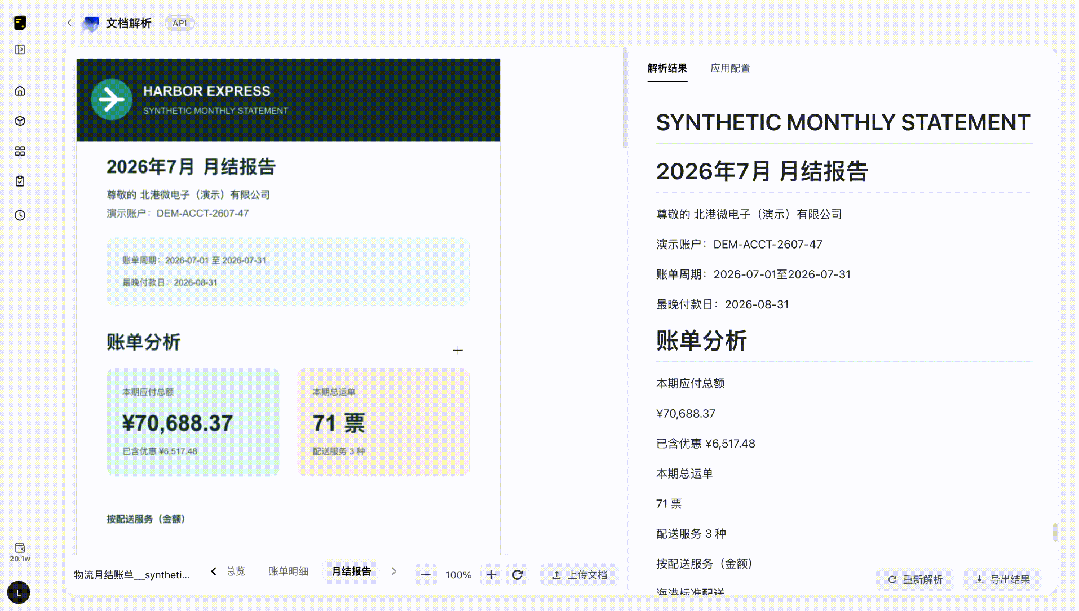Viewport: 1079px width, 611px height.
Task: Click the document panel vertical scrollbar
Action: [x=624, y=96]
